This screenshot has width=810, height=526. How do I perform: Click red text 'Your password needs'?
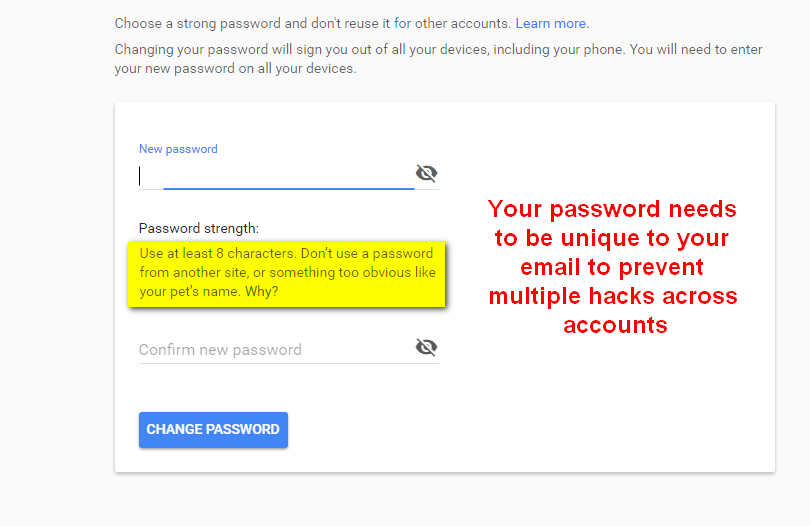(x=612, y=209)
